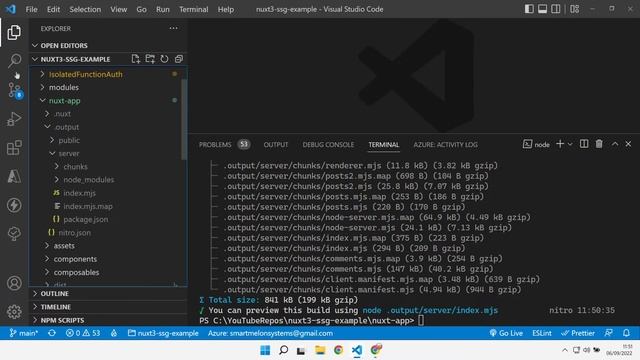Image resolution: width=640 pixels, height=360 pixels.
Task: Toggle primary side bar layout
Action: tap(529, 9)
